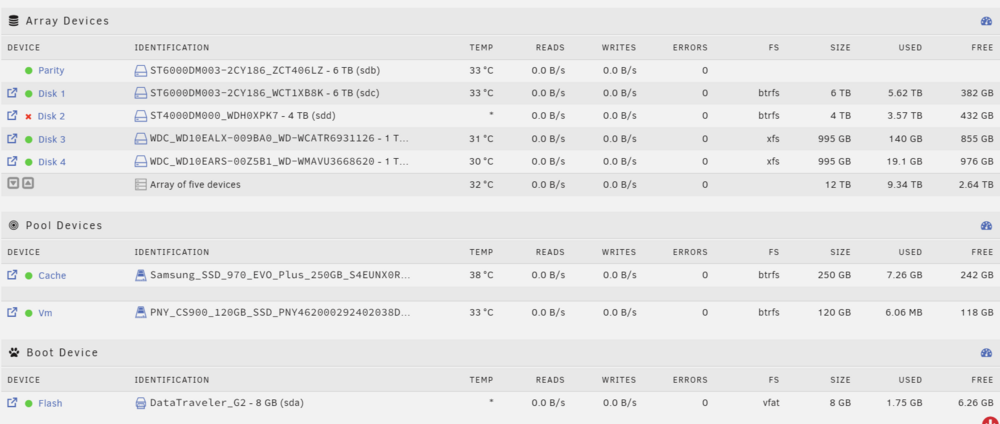This screenshot has height=424, width=1000.
Task: Click IDENTIFICATION column header in Array Devices
Action: [x=172, y=48]
